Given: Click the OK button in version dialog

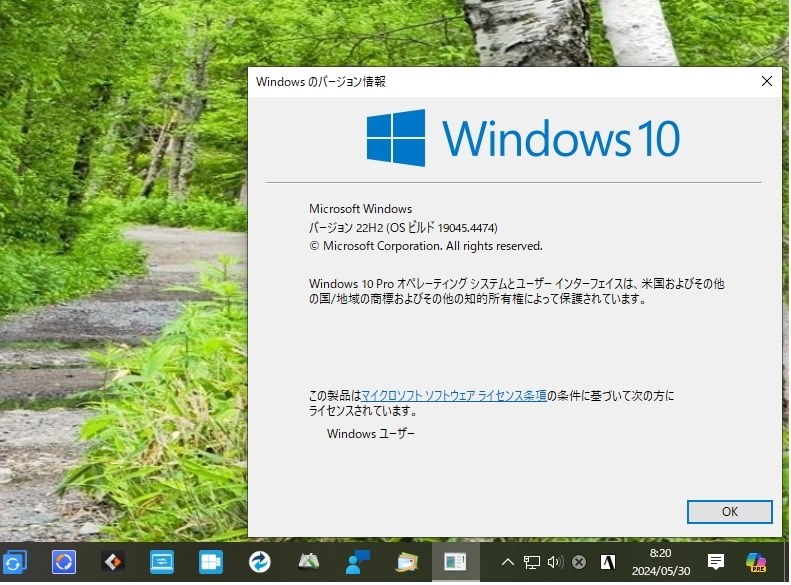Looking at the screenshot, I should (x=729, y=511).
